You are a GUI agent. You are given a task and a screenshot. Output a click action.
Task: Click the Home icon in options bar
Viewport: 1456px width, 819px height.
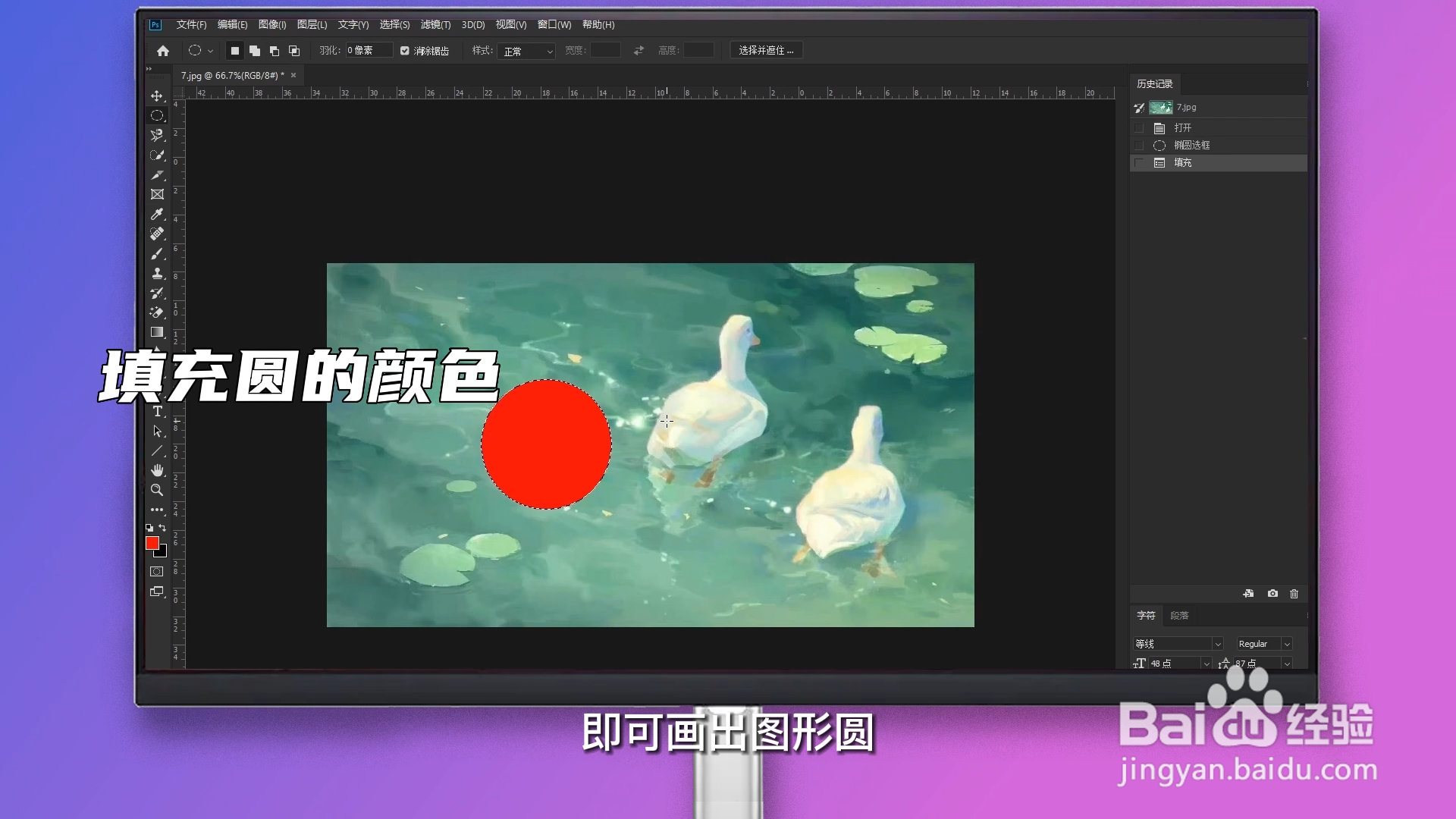[x=163, y=51]
